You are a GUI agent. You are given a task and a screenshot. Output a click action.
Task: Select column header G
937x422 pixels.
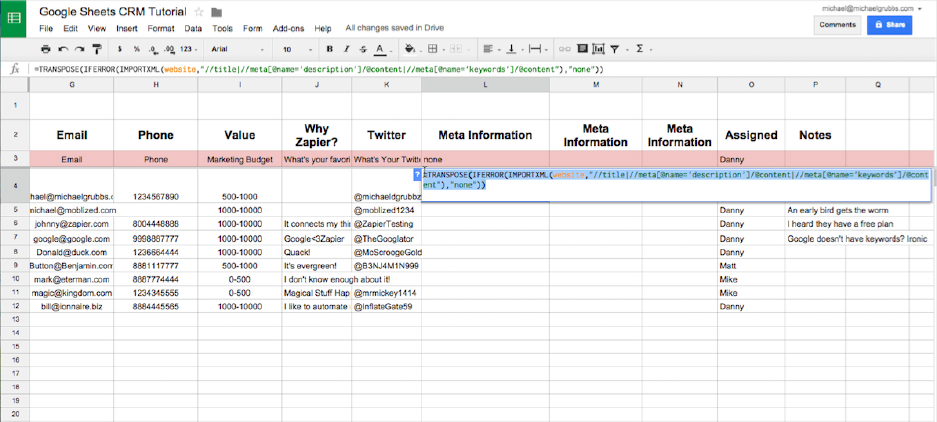point(72,85)
